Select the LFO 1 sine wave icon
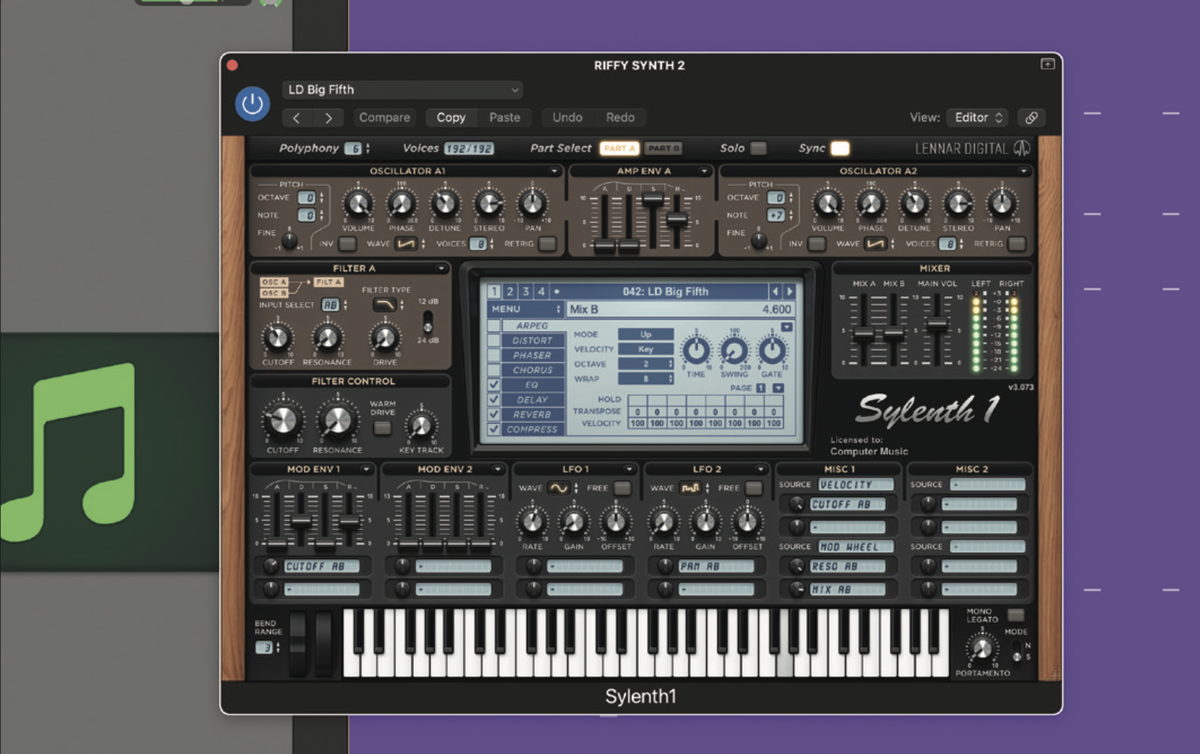The height and width of the screenshot is (754, 1200). click(x=558, y=489)
